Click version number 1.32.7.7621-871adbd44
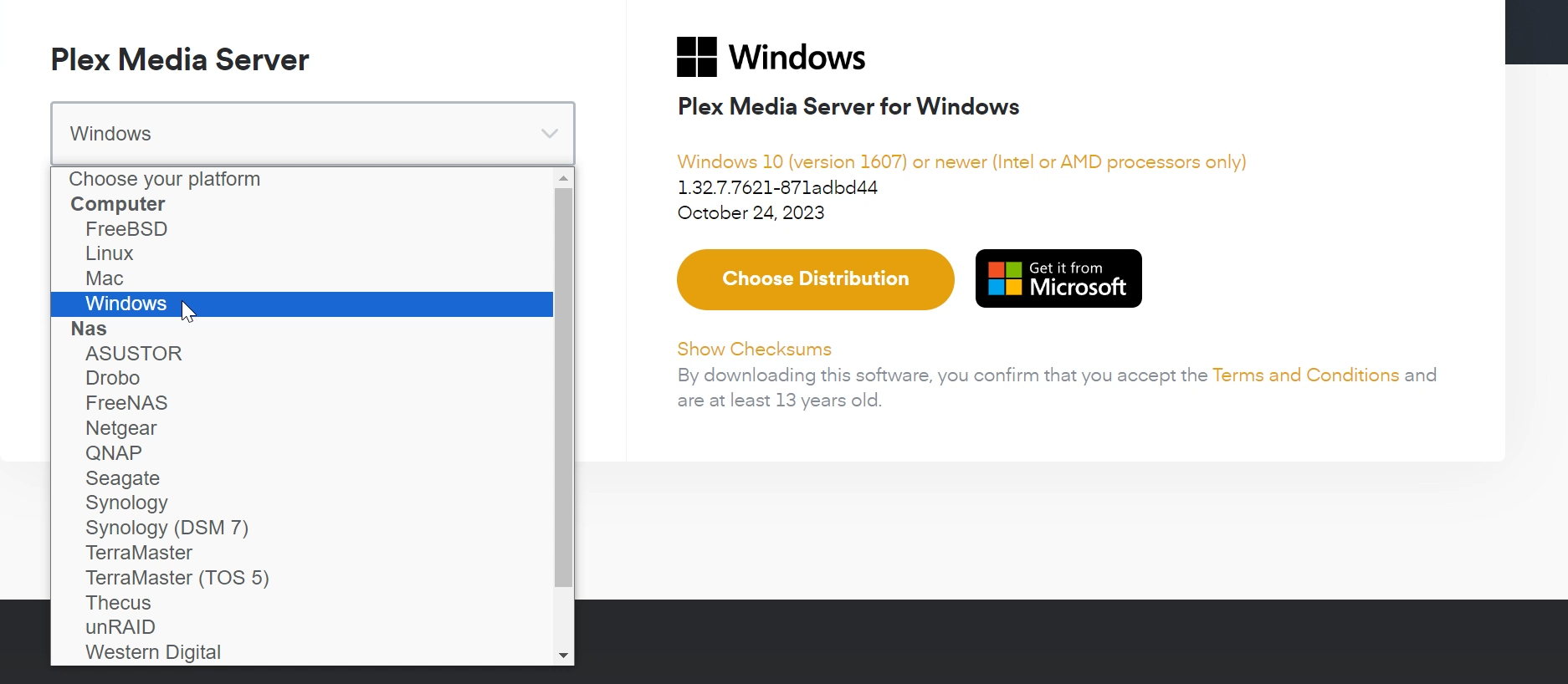Image resolution: width=1568 pixels, height=684 pixels. pyautogui.click(x=777, y=188)
